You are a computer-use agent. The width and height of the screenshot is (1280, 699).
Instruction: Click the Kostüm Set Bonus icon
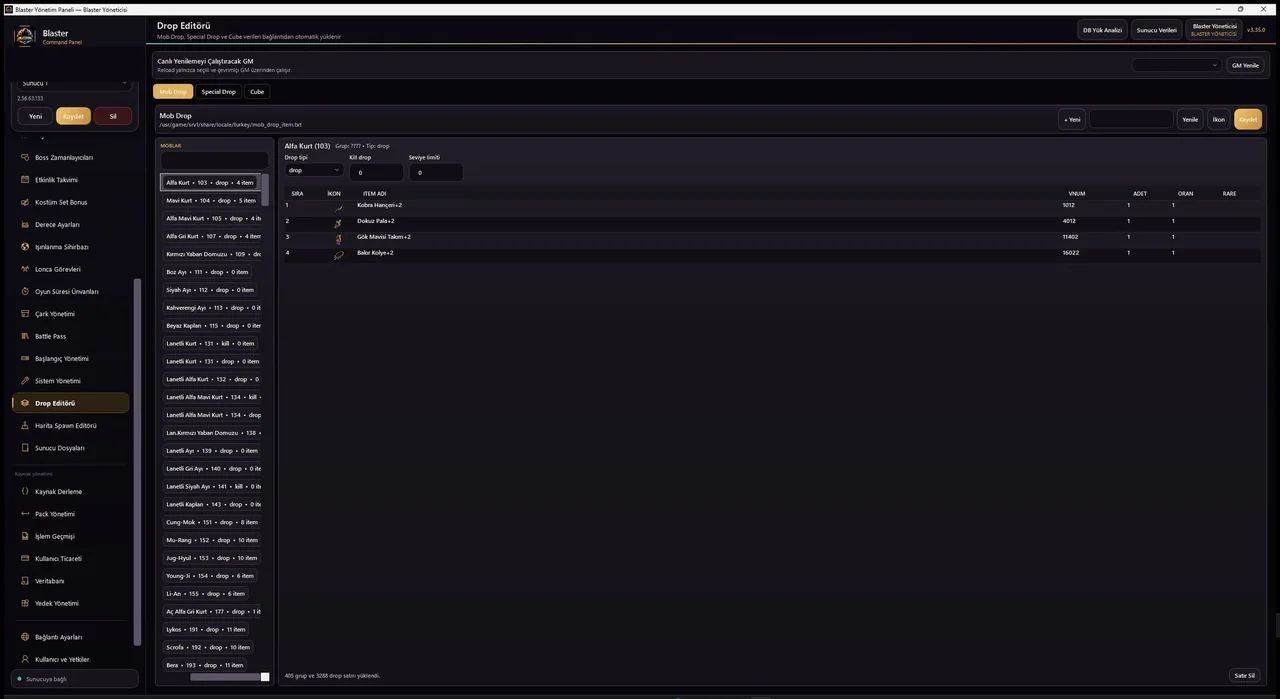[x=25, y=202]
